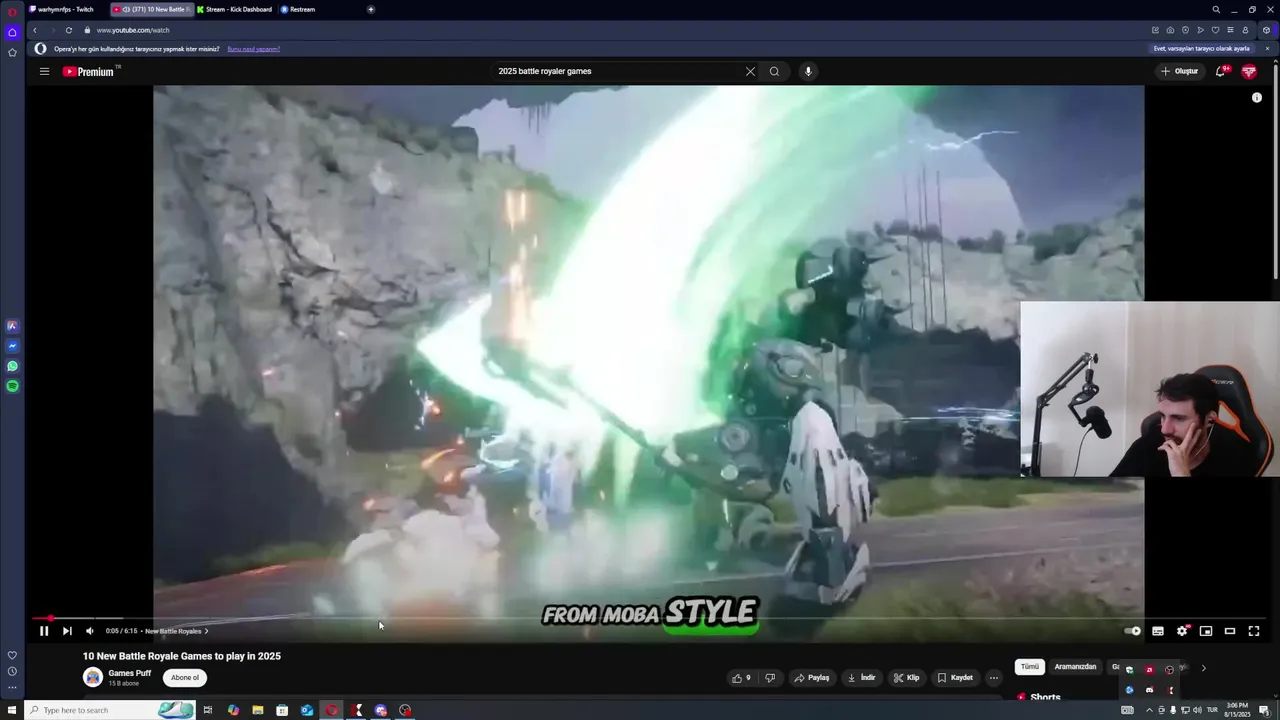
Task: Open the Oluştur create menu
Action: (x=1179, y=71)
